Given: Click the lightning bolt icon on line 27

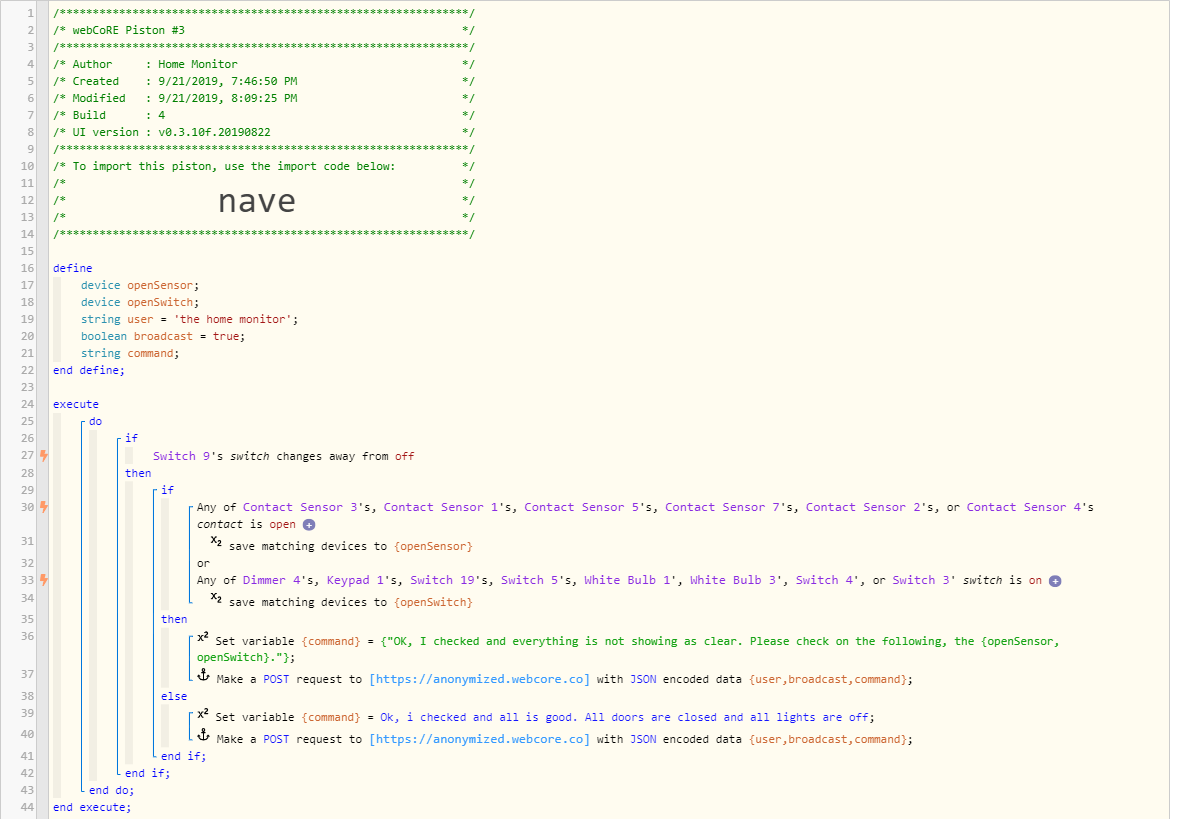Looking at the screenshot, I should (x=44, y=455).
